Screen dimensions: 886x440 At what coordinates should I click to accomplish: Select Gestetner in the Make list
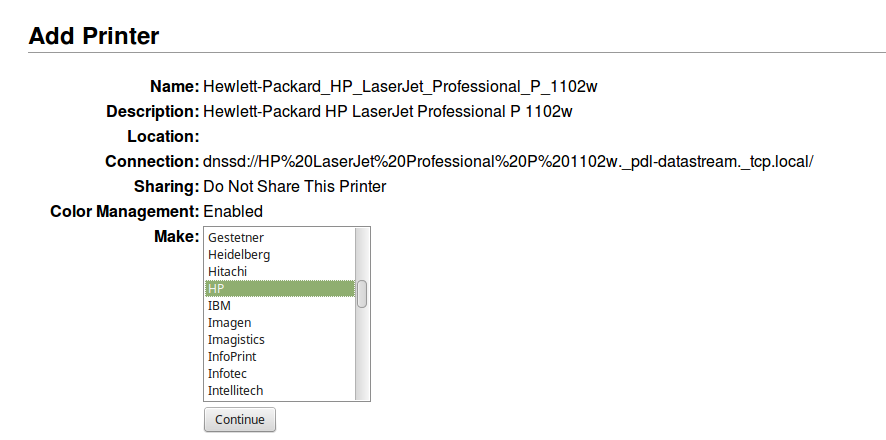click(280, 237)
